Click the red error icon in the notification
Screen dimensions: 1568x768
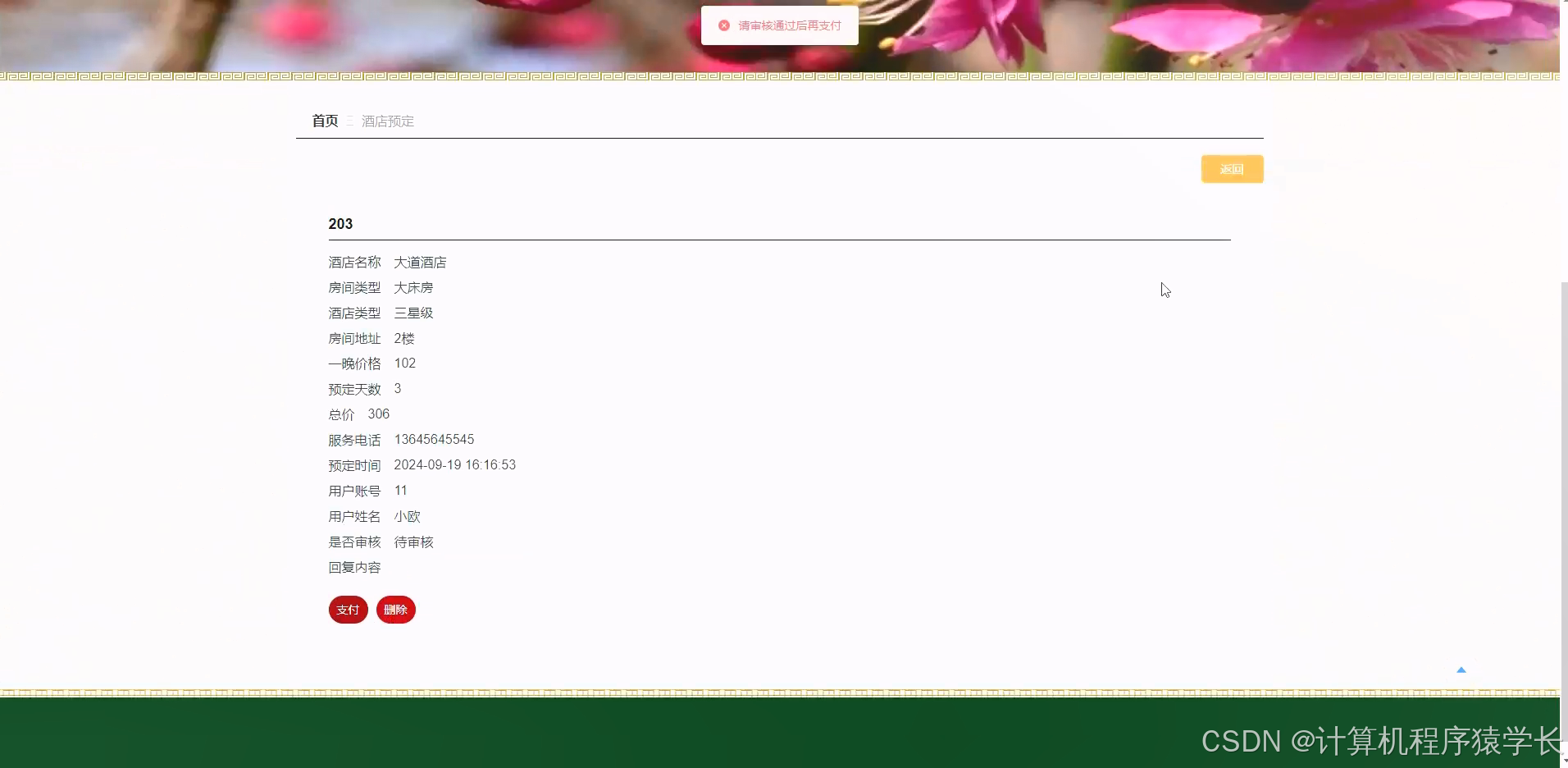[723, 25]
